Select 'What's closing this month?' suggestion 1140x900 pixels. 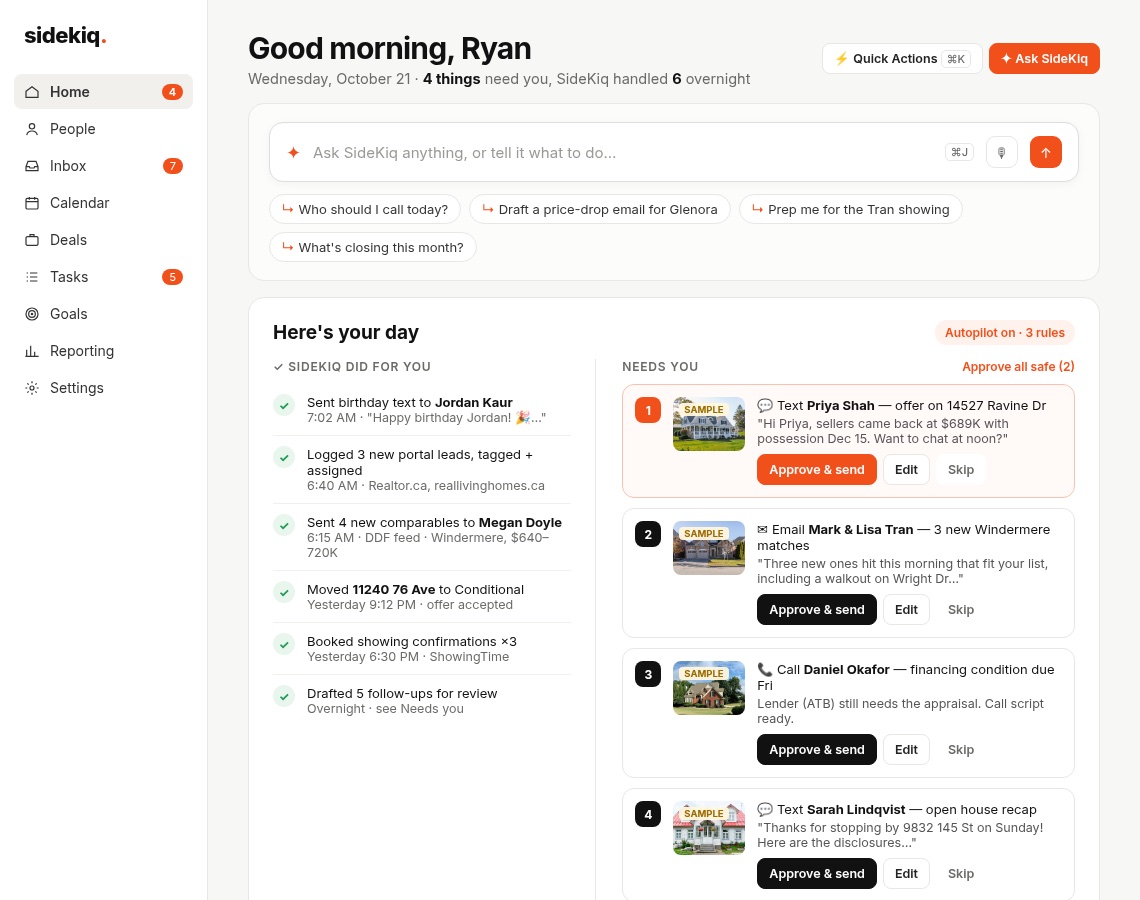(373, 247)
